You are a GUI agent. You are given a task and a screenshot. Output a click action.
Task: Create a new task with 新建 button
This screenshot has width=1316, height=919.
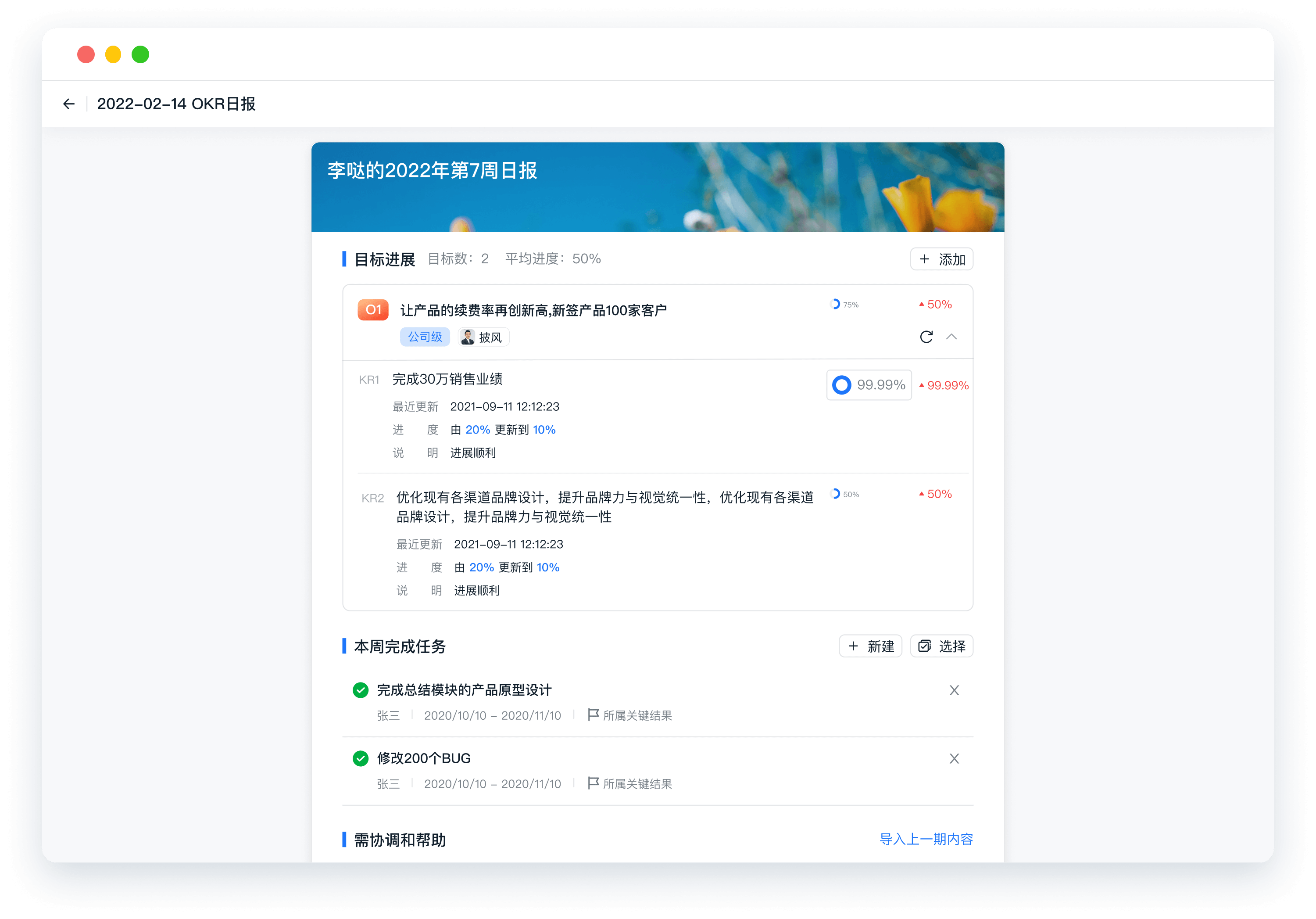[870, 646]
